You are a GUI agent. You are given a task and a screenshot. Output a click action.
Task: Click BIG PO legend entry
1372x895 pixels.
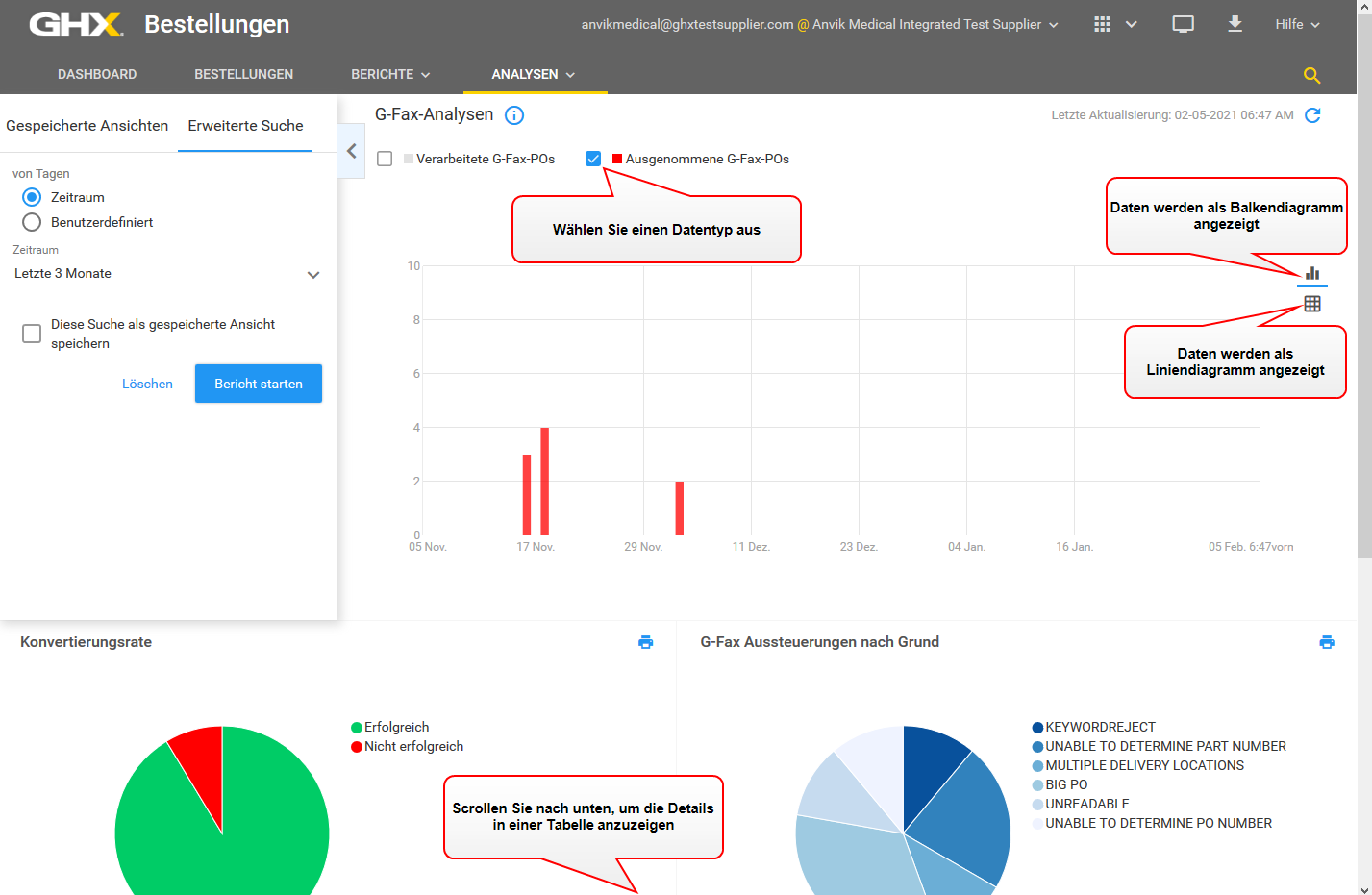coord(1060,785)
